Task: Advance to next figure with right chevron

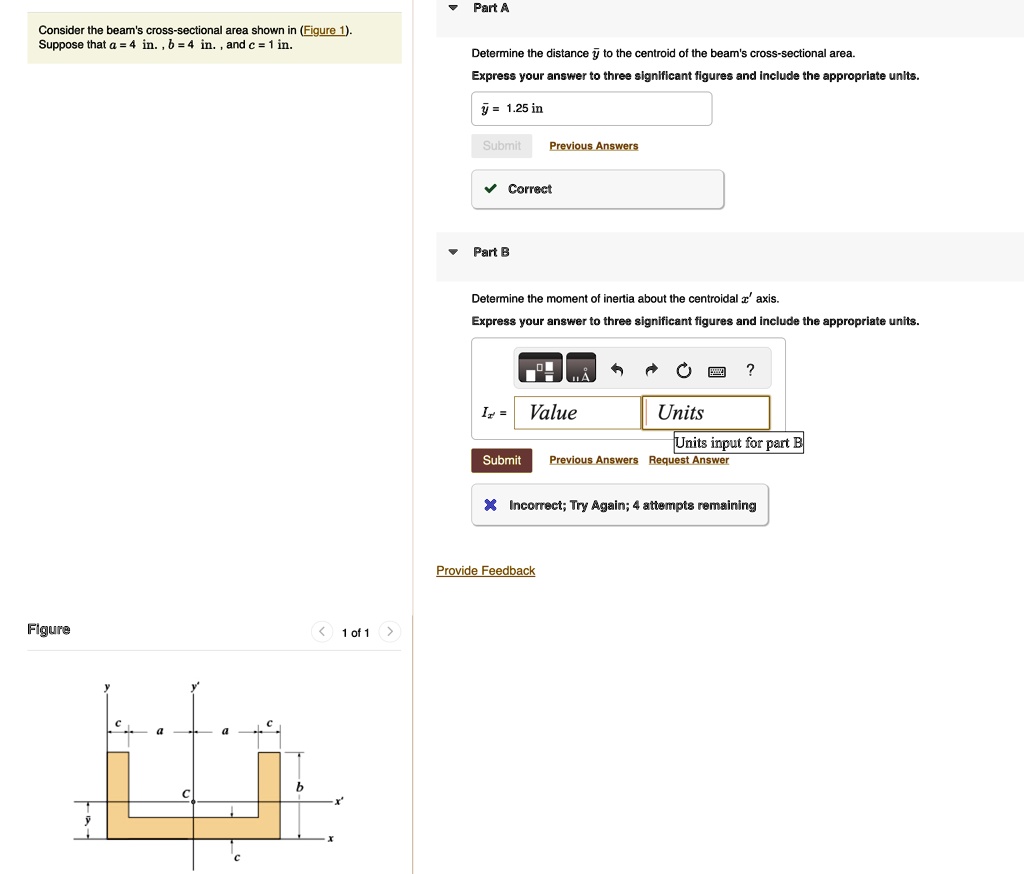Action: 389,632
